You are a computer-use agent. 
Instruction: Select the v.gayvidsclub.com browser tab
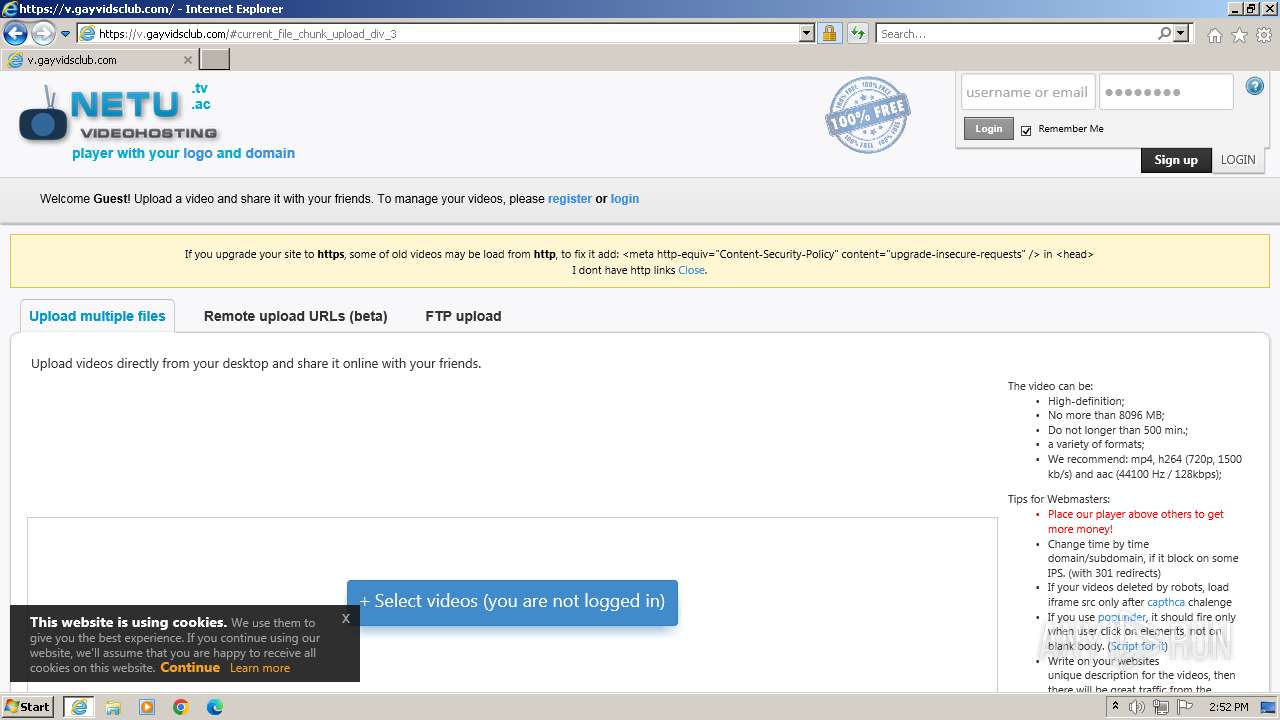[99, 60]
